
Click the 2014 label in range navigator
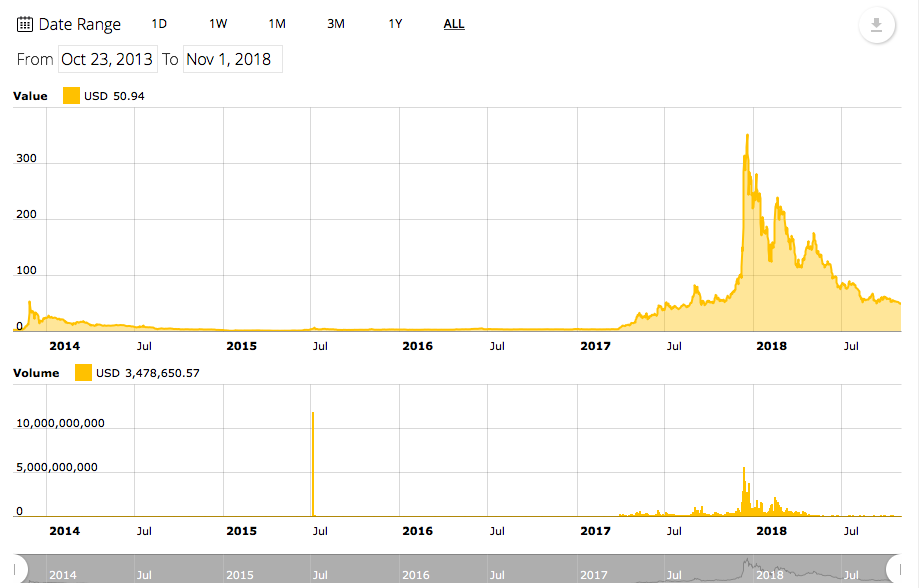coord(63,575)
